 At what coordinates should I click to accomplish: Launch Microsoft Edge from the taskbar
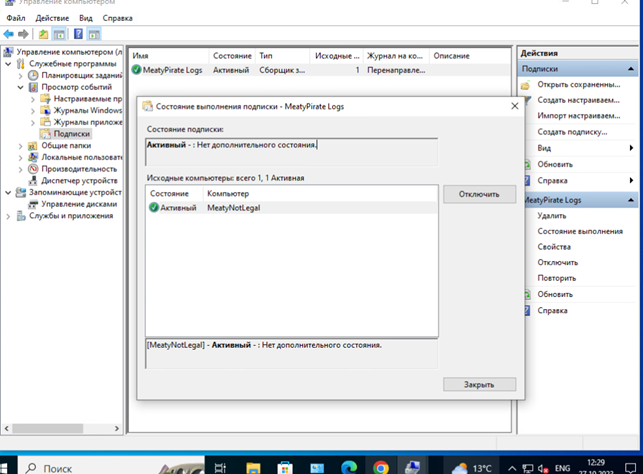click(x=349, y=467)
